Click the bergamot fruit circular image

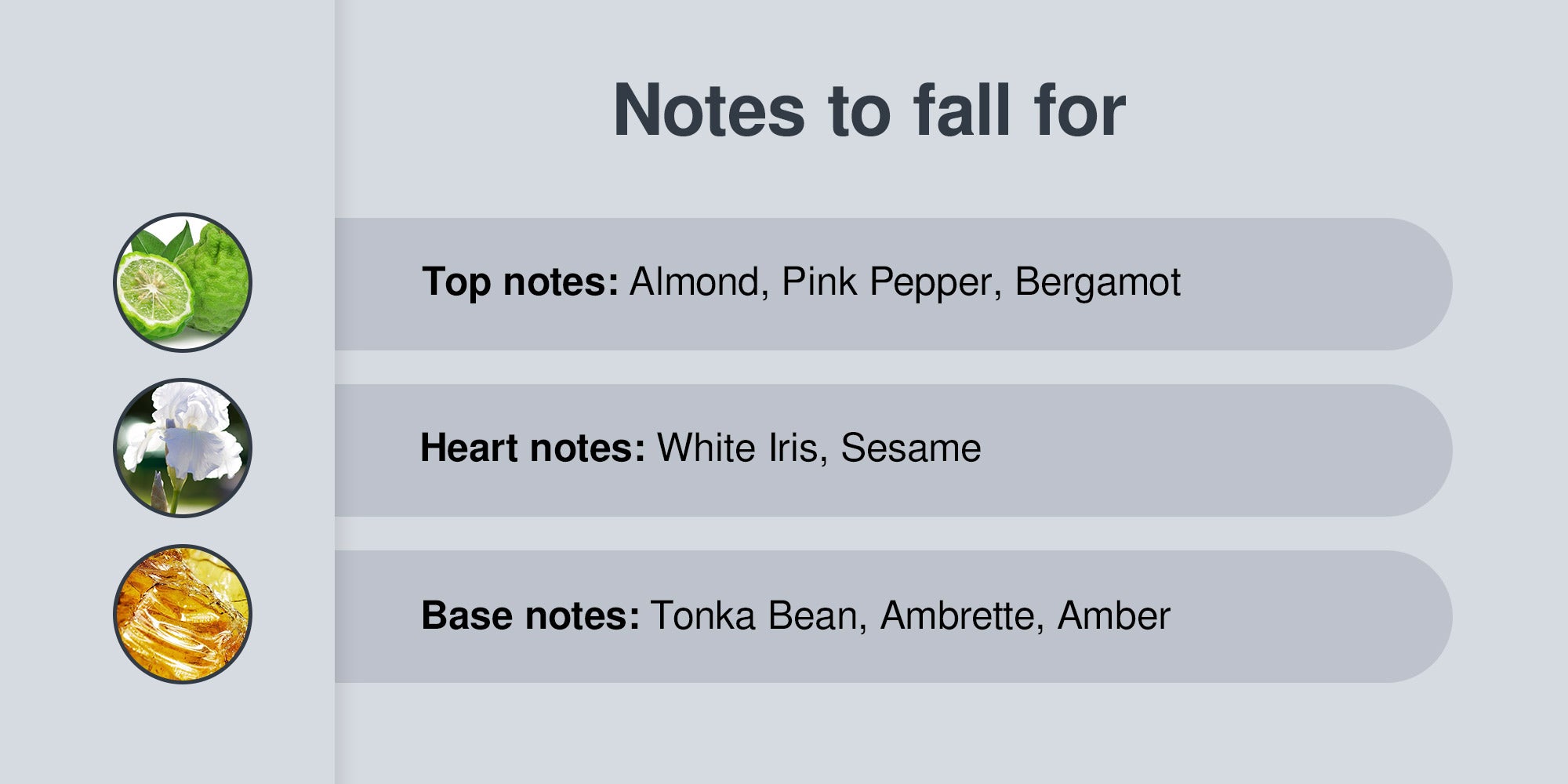(x=183, y=282)
